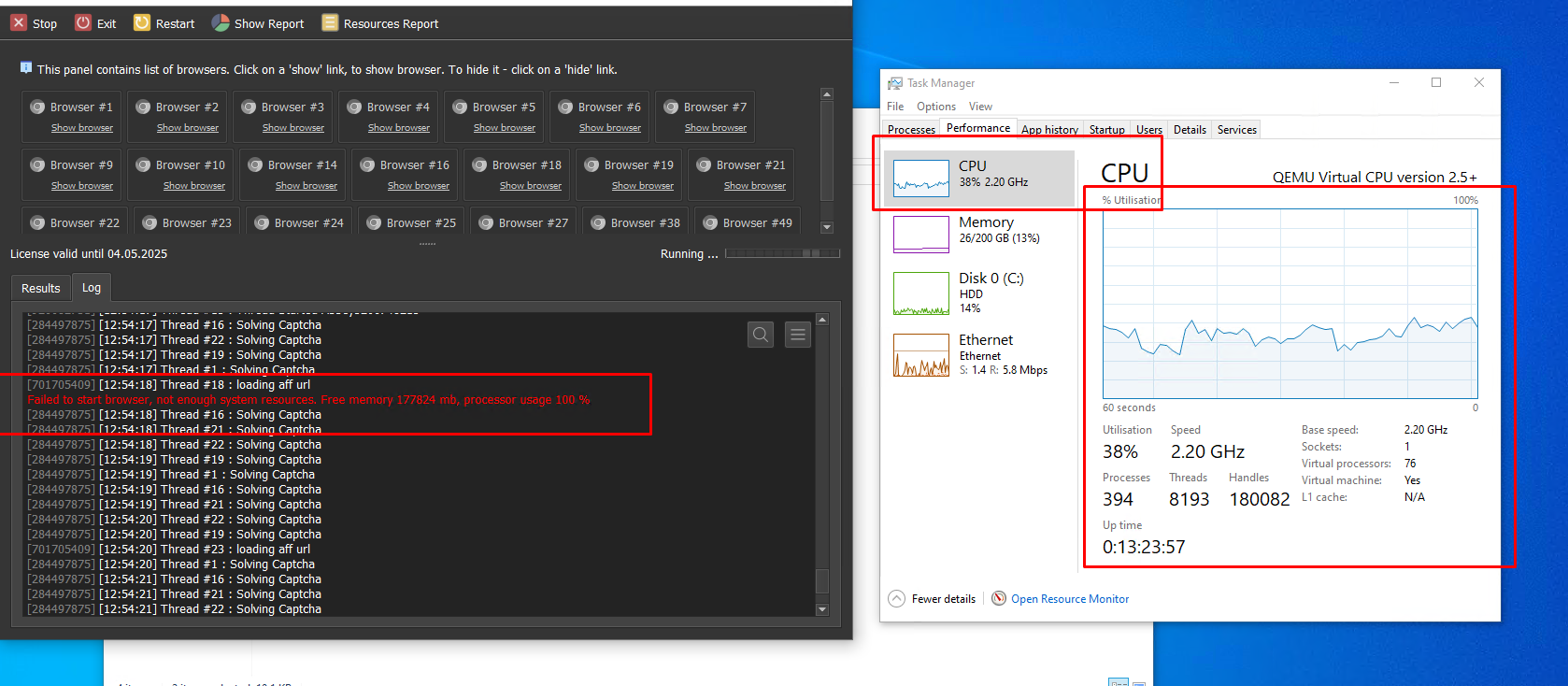Click the Stop icon in toolbar

coord(19,23)
